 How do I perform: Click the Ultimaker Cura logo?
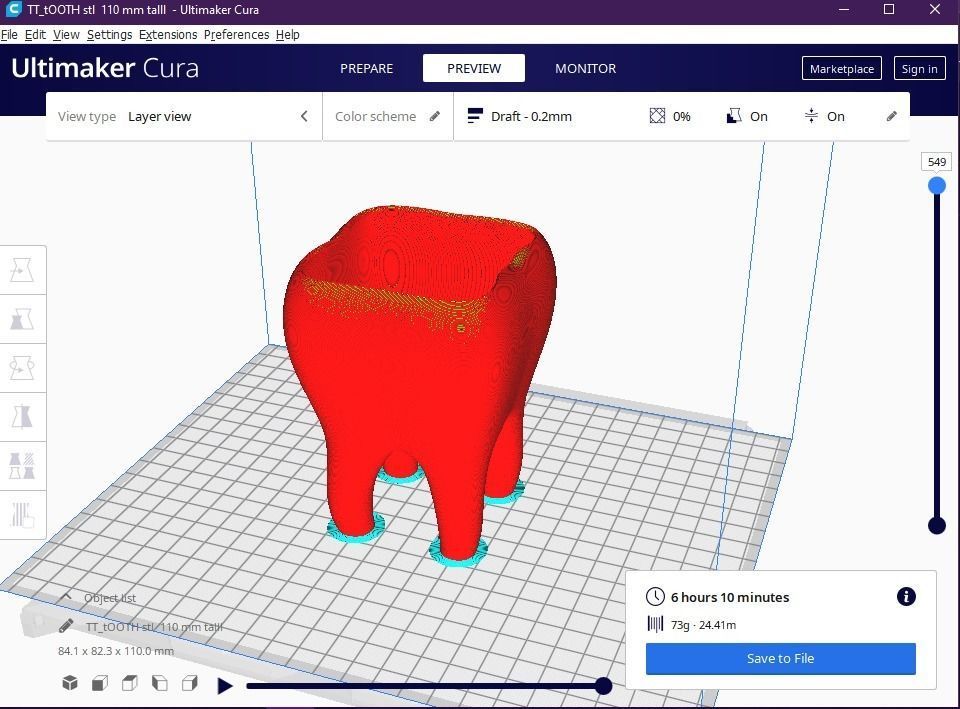(105, 68)
